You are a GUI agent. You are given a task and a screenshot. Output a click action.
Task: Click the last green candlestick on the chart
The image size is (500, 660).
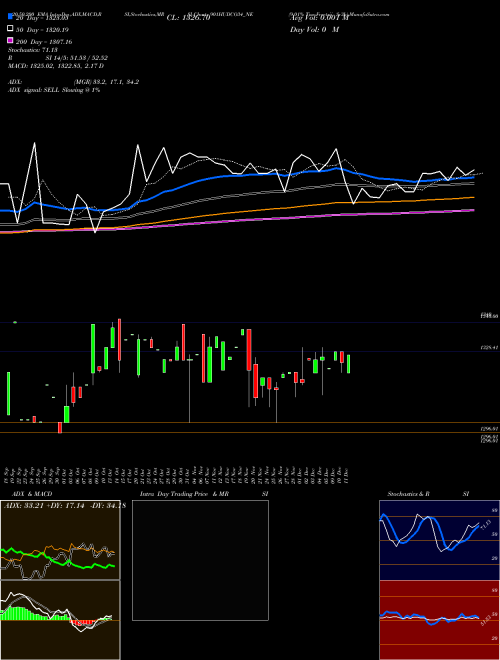click(x=348, y=364)
